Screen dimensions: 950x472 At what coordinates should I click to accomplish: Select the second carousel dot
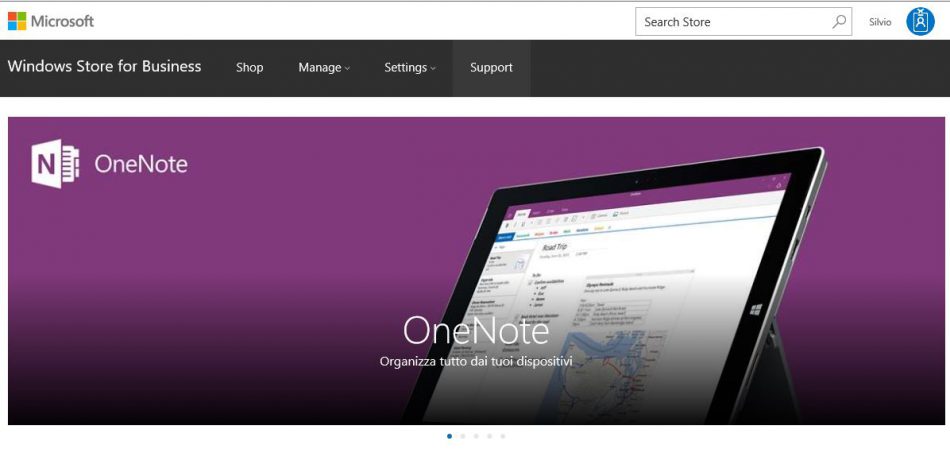point(463,436)
